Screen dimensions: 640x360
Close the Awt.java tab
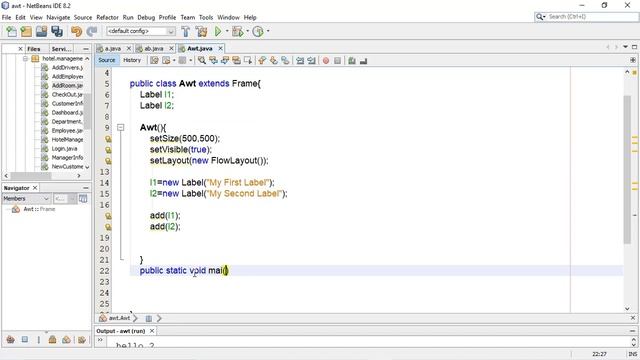click(x=220, y=48)
